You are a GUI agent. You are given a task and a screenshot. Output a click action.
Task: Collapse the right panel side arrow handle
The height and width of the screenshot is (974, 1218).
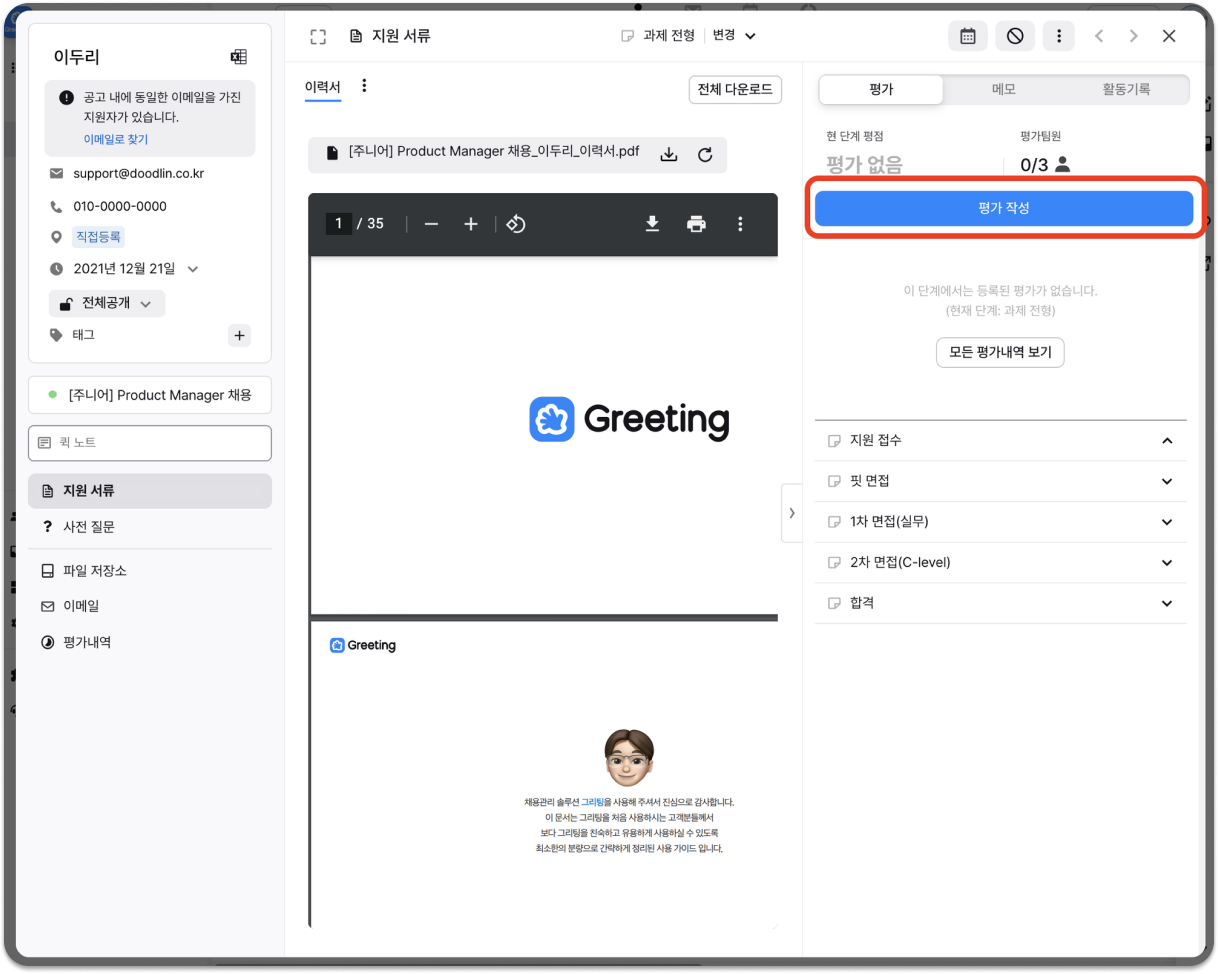point(792,513)
